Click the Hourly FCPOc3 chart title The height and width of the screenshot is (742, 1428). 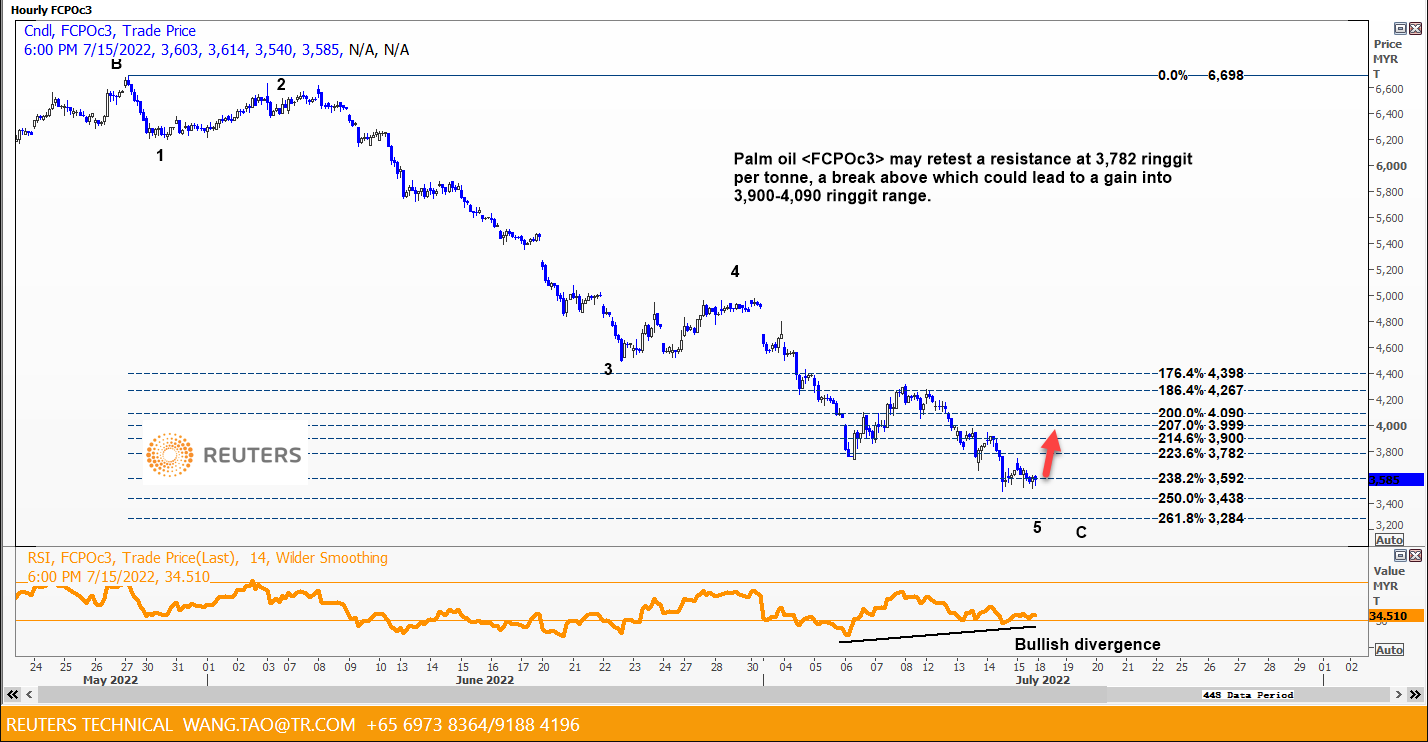point(51,9)
